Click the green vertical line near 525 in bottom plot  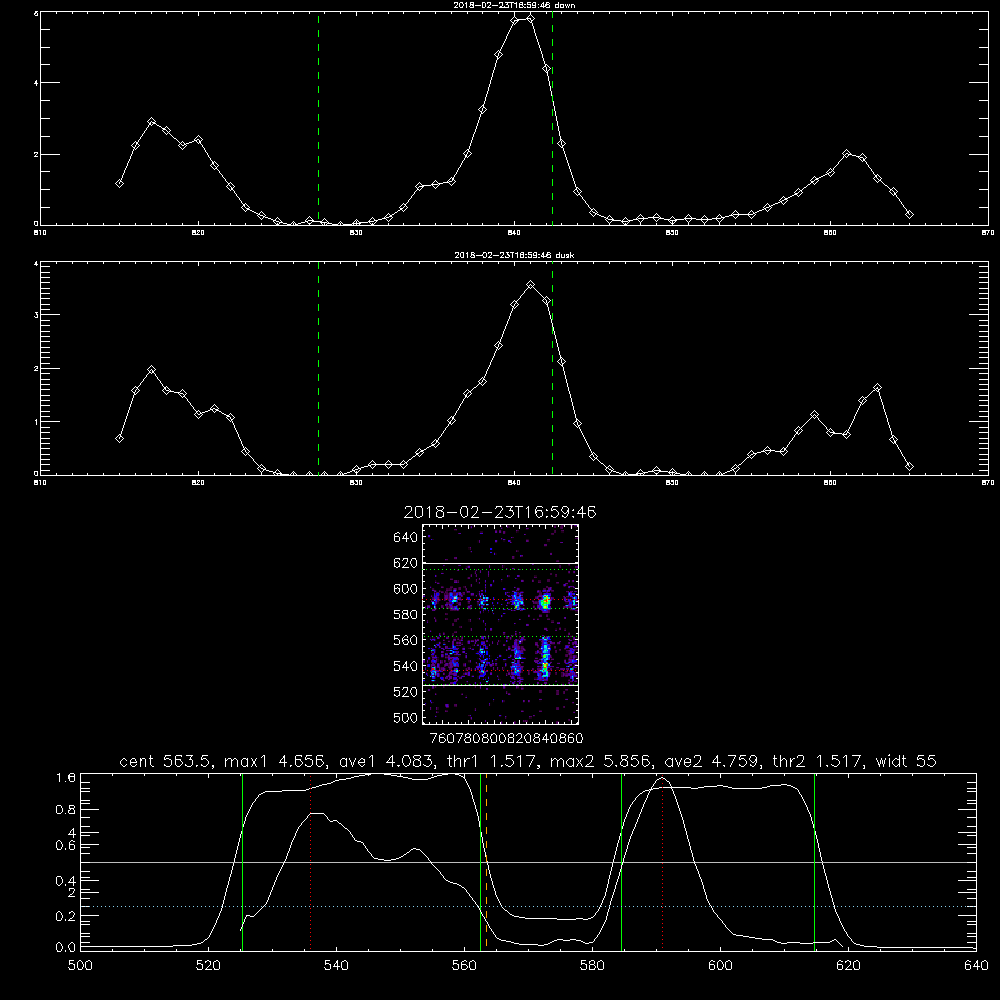click(x=242, y=861)
